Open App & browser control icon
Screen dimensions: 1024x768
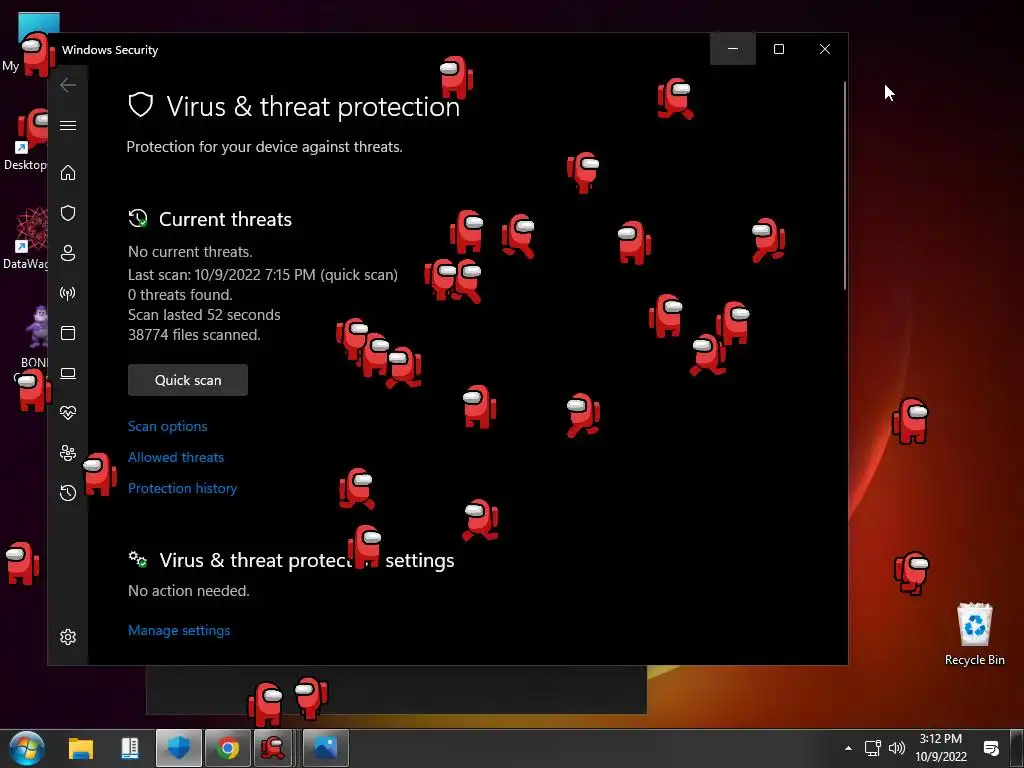(x=68, y=333)
